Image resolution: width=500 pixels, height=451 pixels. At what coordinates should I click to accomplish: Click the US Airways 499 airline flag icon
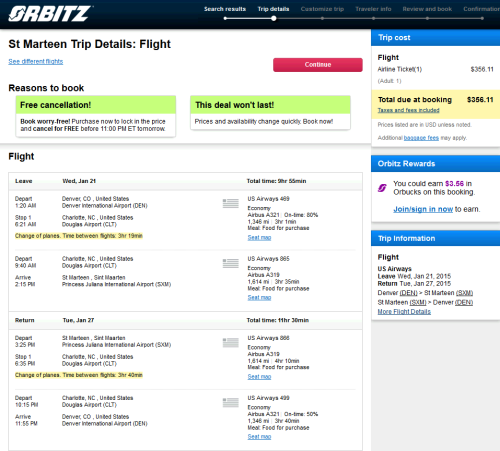231,402
